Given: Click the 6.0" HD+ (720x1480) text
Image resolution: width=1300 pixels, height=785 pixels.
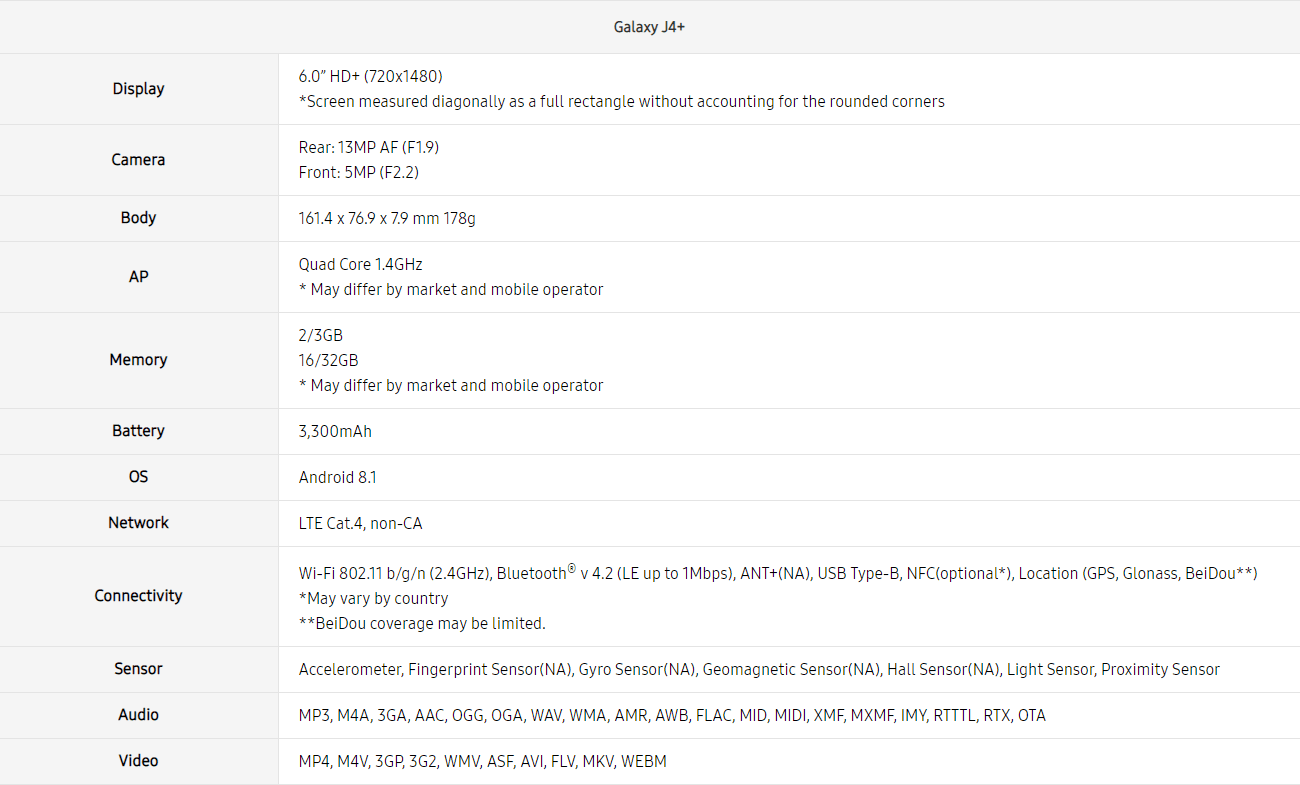Looking at the screenshot, I should coord(370,76).
